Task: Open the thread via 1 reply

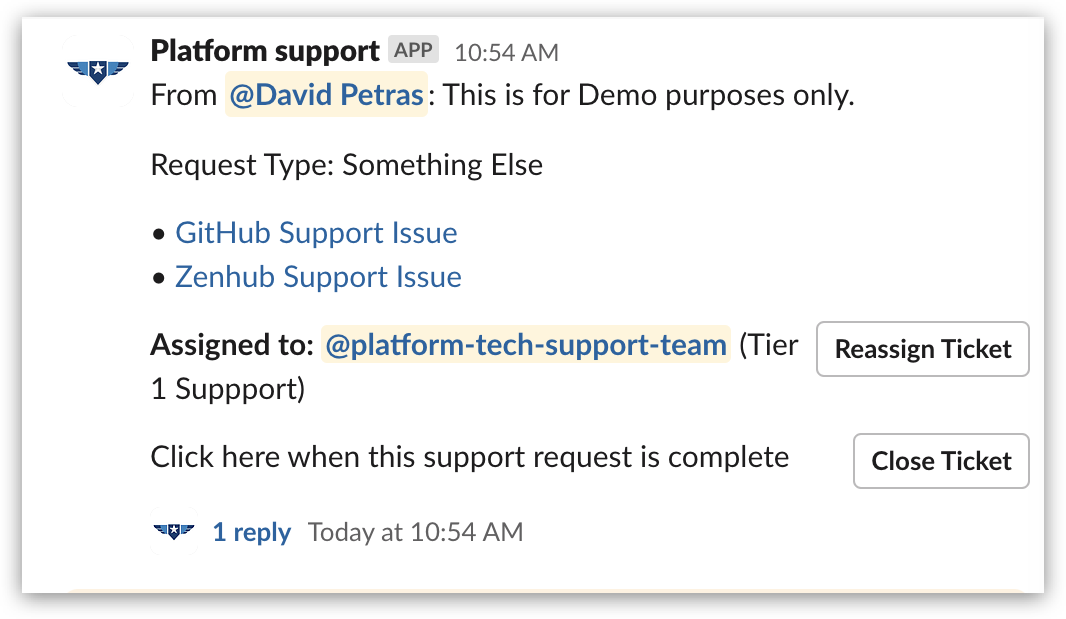Action: [x=252, y=532]
